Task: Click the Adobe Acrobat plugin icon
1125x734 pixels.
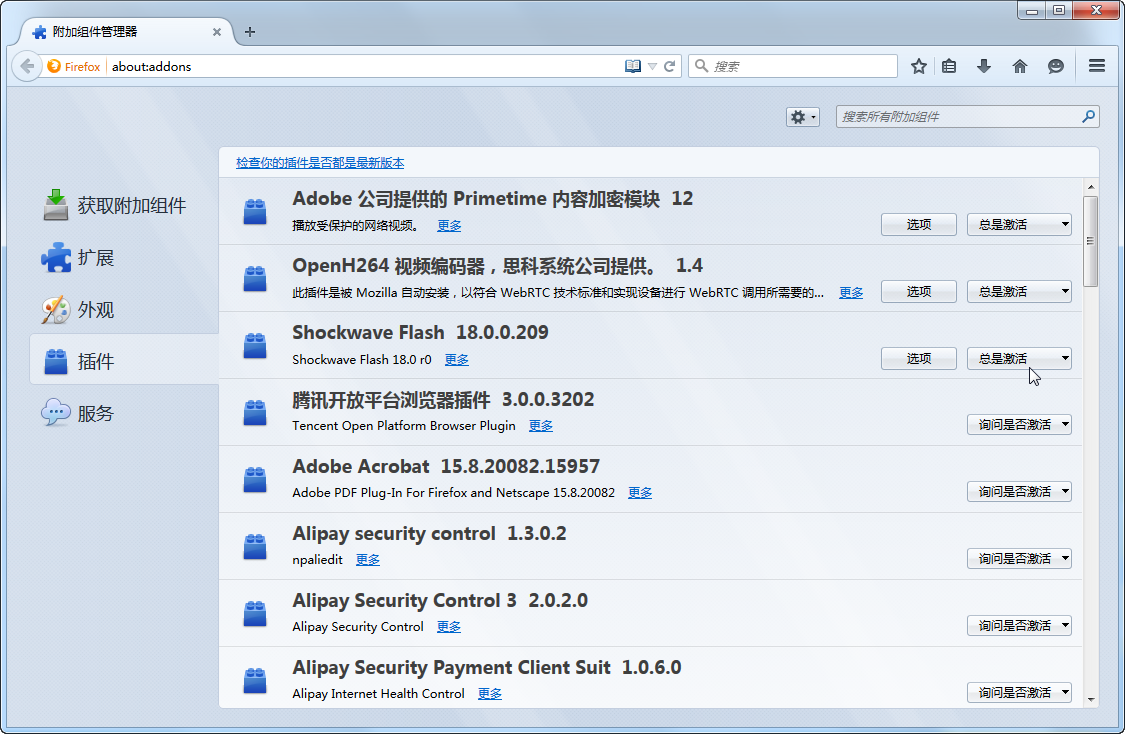Action: (255, 479)
